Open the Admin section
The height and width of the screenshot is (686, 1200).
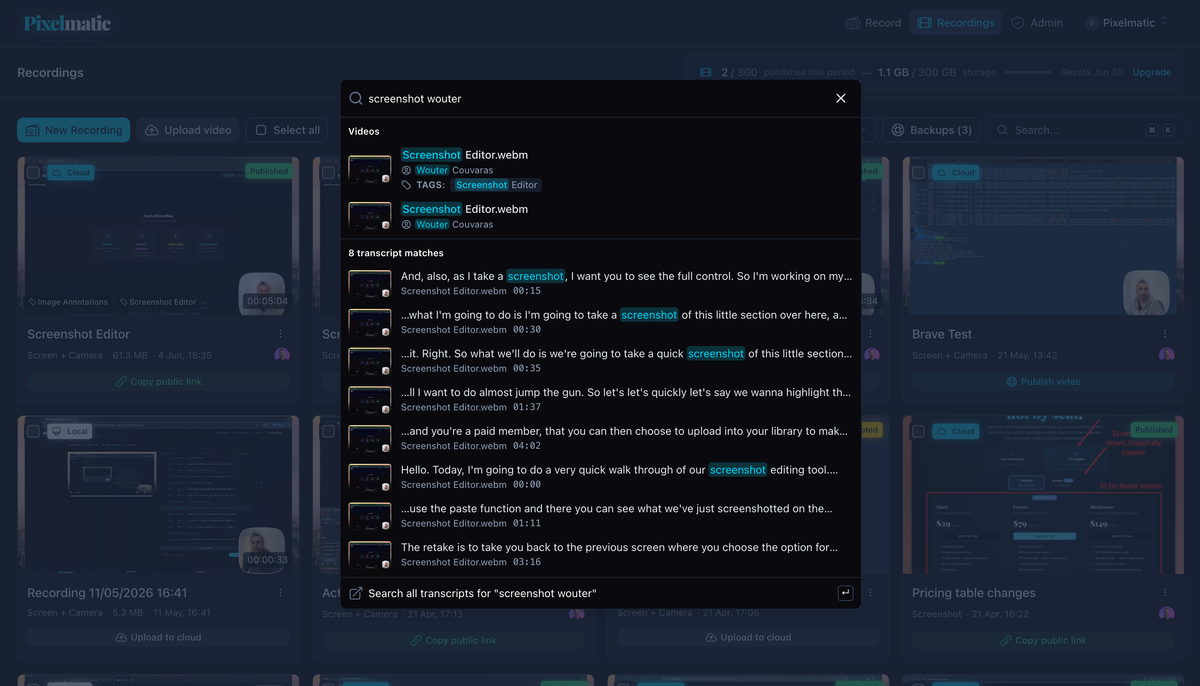[x=1037, y=23]
